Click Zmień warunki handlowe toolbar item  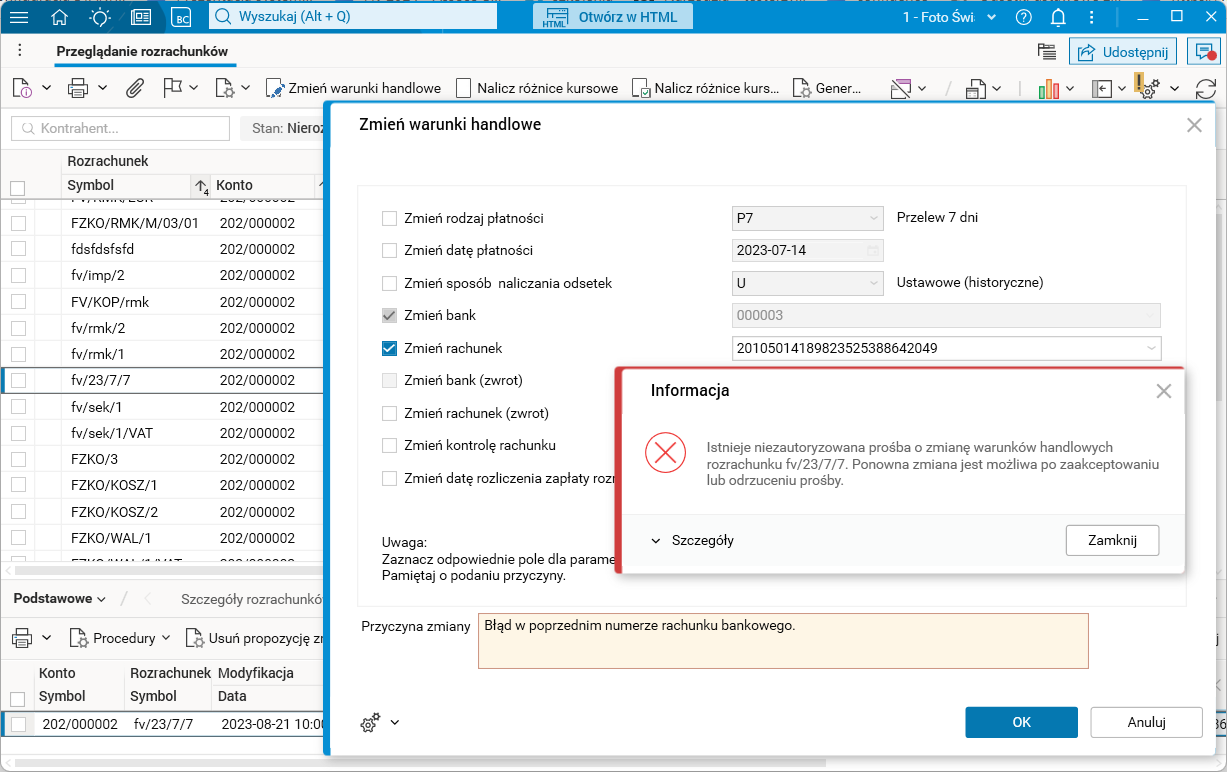(x=353, y=88)
